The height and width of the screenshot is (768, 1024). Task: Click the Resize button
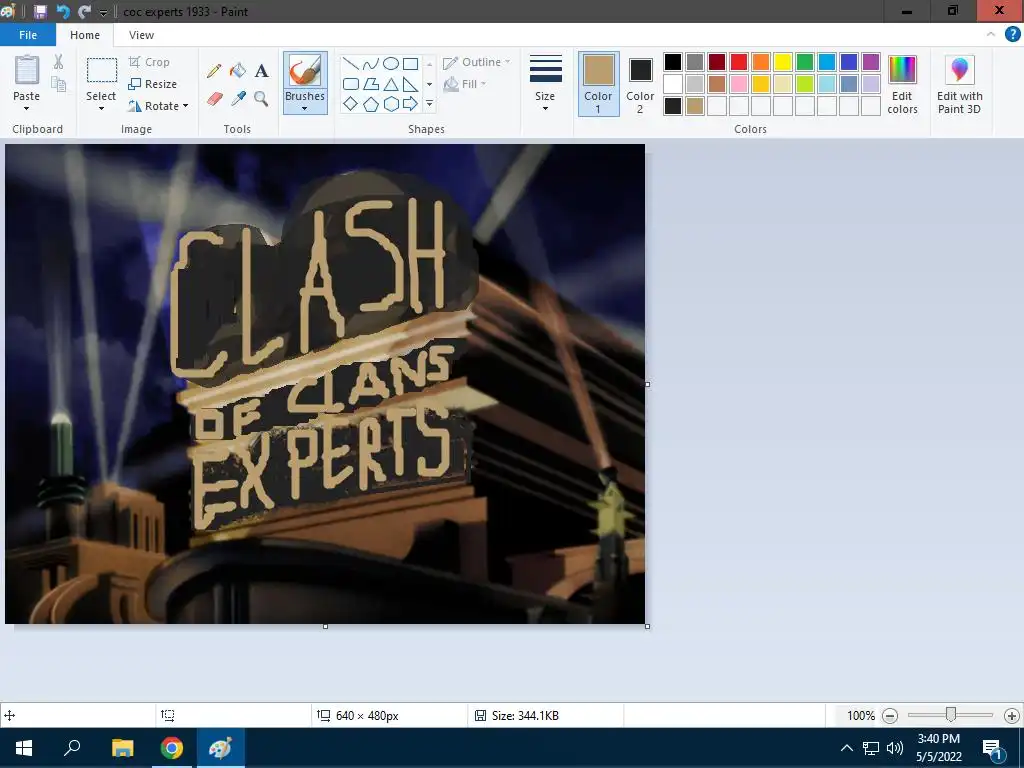(153, 84)
